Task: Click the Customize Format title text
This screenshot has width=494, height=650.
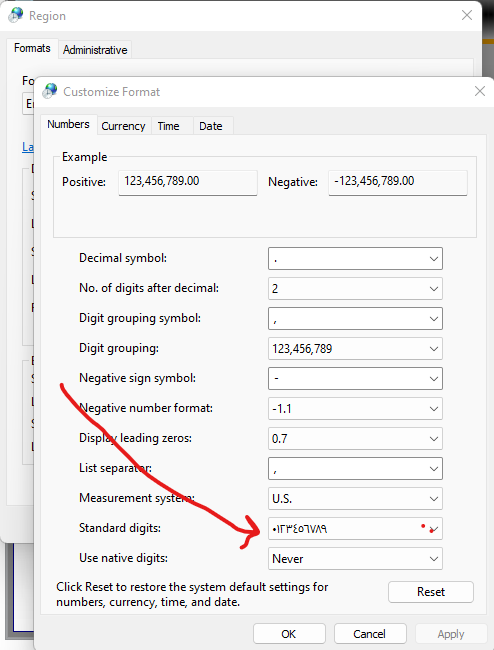Action: point(111,92)
